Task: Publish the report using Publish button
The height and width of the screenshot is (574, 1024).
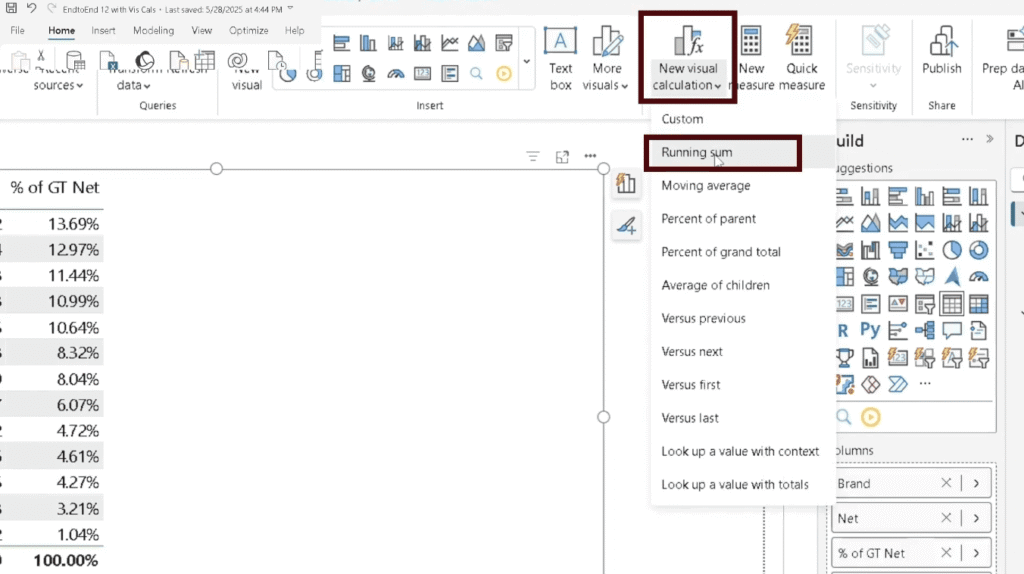Action: coord(941,51)
